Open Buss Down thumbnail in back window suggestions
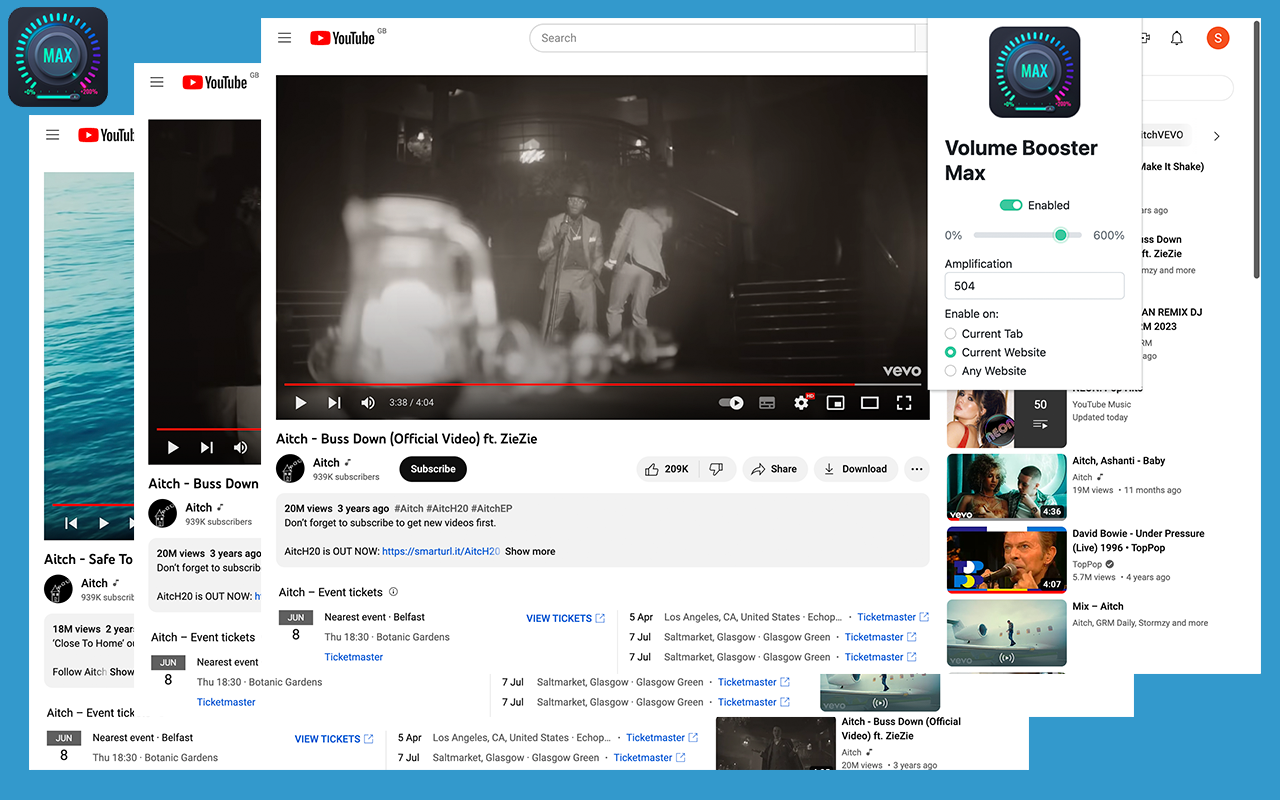The width and height of the screenshot is (1280, 800). [776, 743]
